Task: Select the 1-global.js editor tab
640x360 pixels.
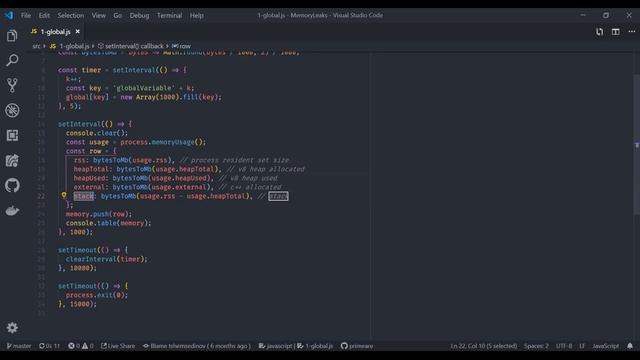Action: click(x=55, y=31)
